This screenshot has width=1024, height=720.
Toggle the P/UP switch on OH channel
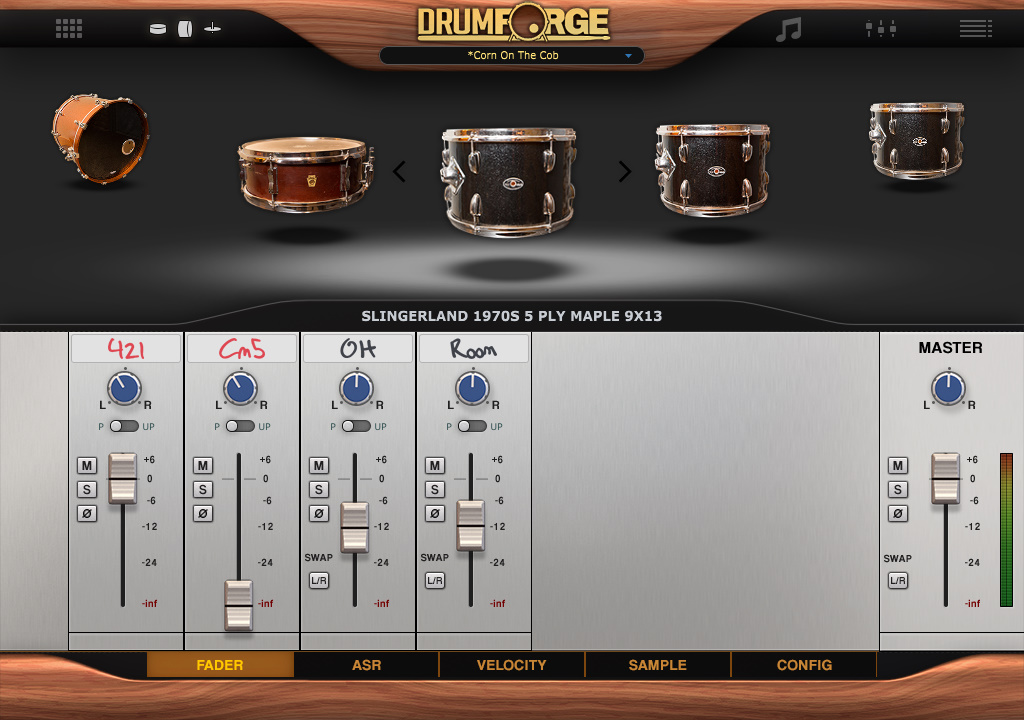[356, 426]
